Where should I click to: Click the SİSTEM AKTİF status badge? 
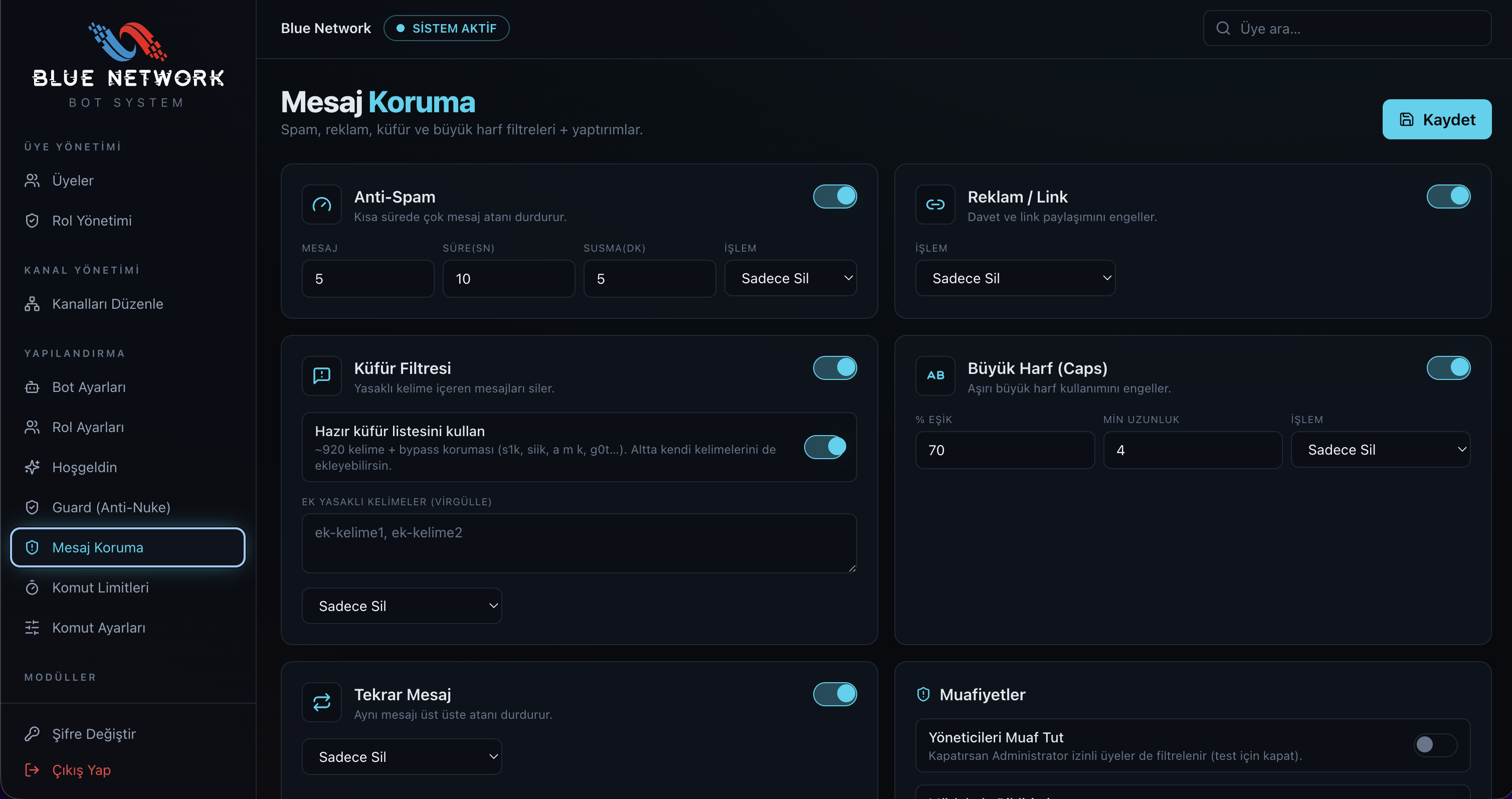pos(446,28)
